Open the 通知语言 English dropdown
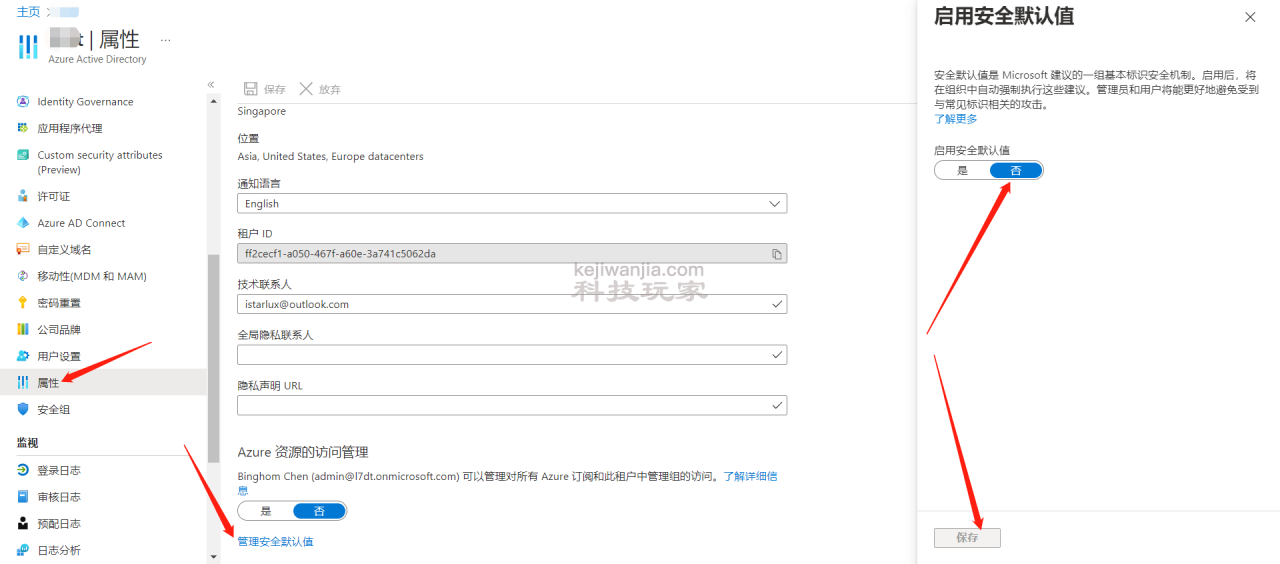1280x564 pixels. tap(512, 204)
